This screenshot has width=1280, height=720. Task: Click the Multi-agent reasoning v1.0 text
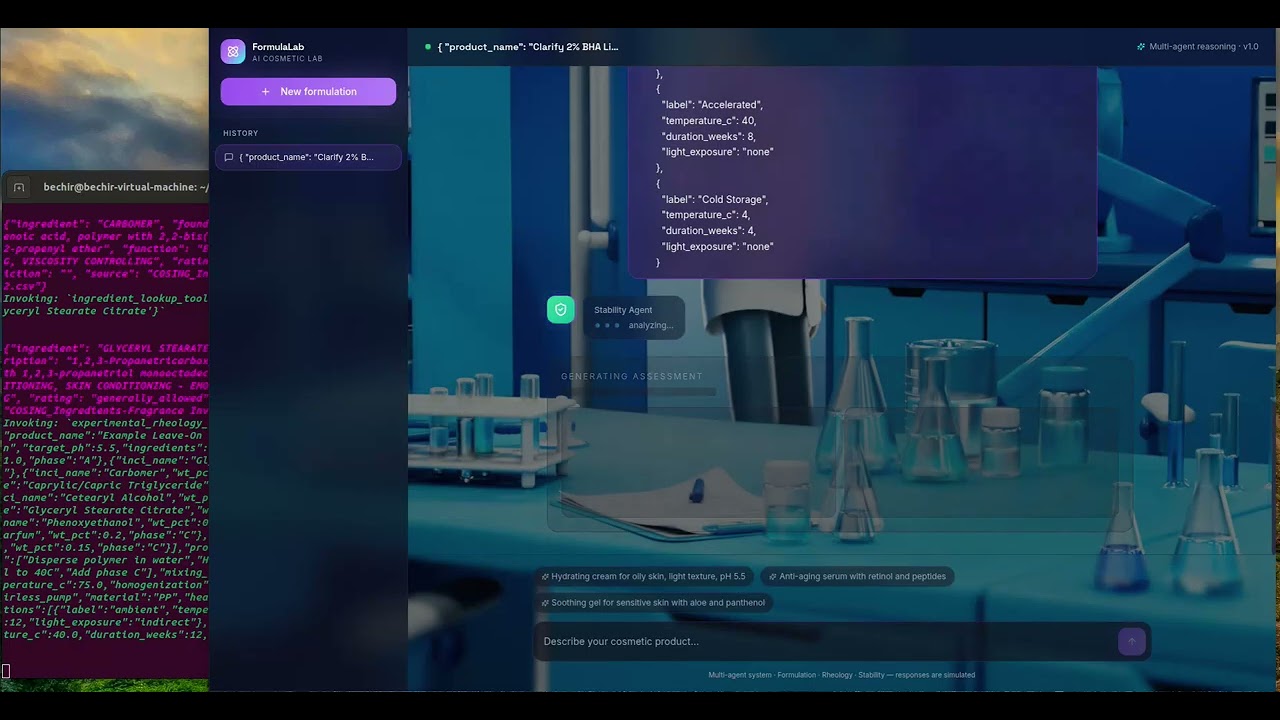pos(1204,47)
